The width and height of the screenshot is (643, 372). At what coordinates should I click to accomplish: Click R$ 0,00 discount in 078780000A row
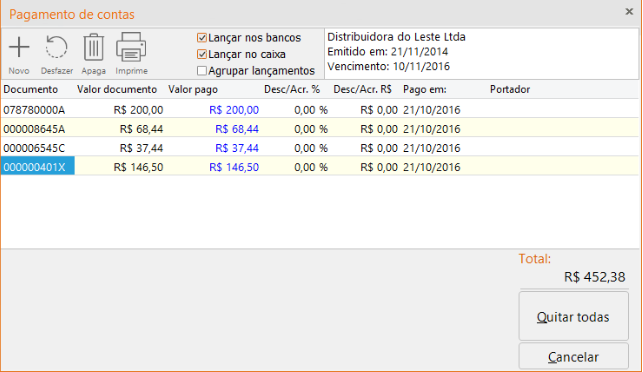(x=379, y=110)
